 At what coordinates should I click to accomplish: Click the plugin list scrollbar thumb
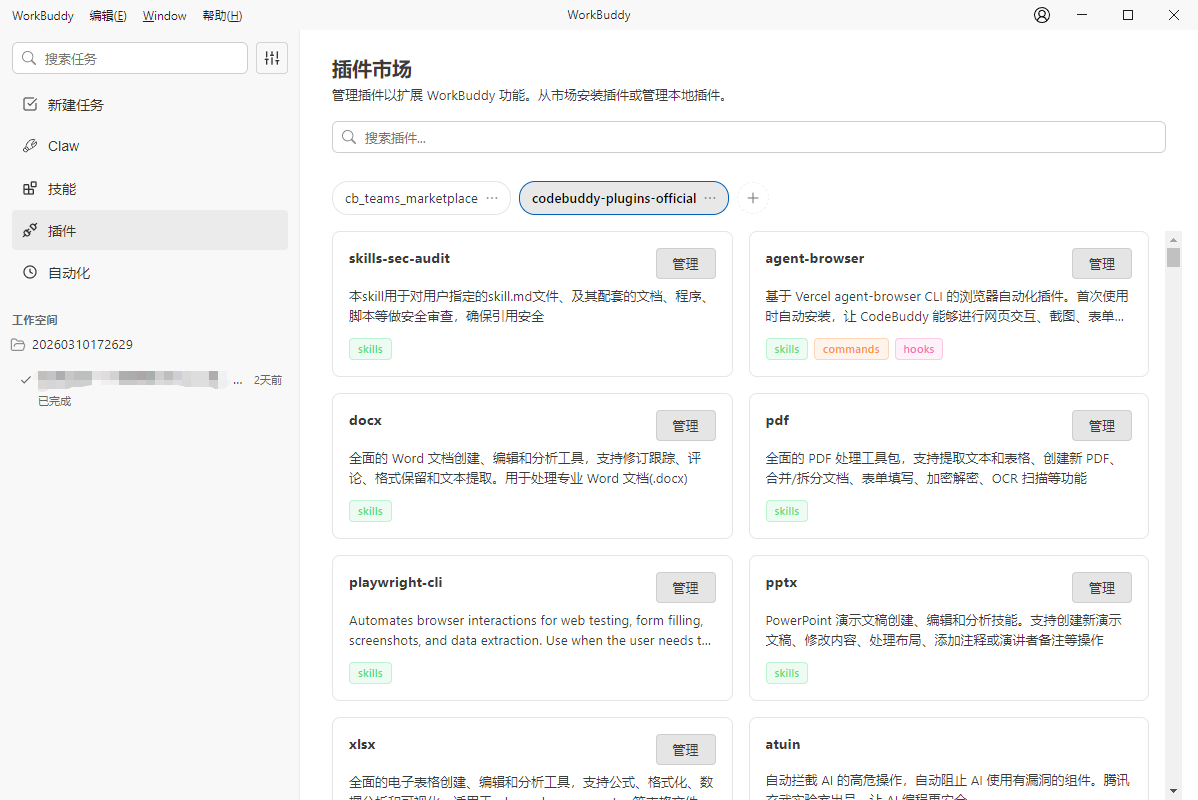(x=1174, y=257)
